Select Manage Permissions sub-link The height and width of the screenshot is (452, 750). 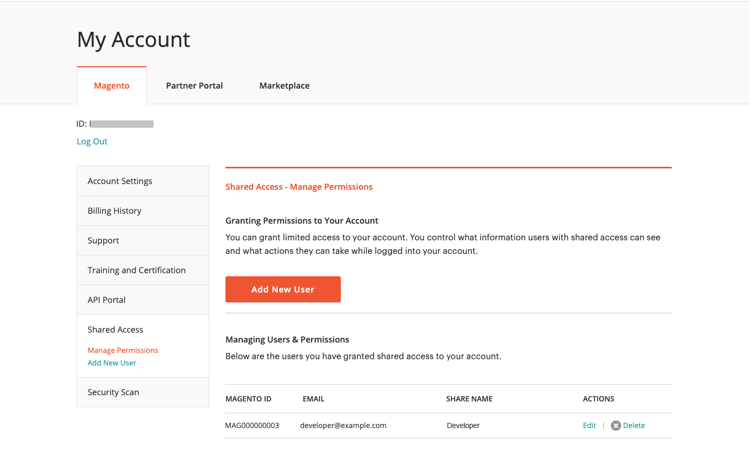[123, 350]
